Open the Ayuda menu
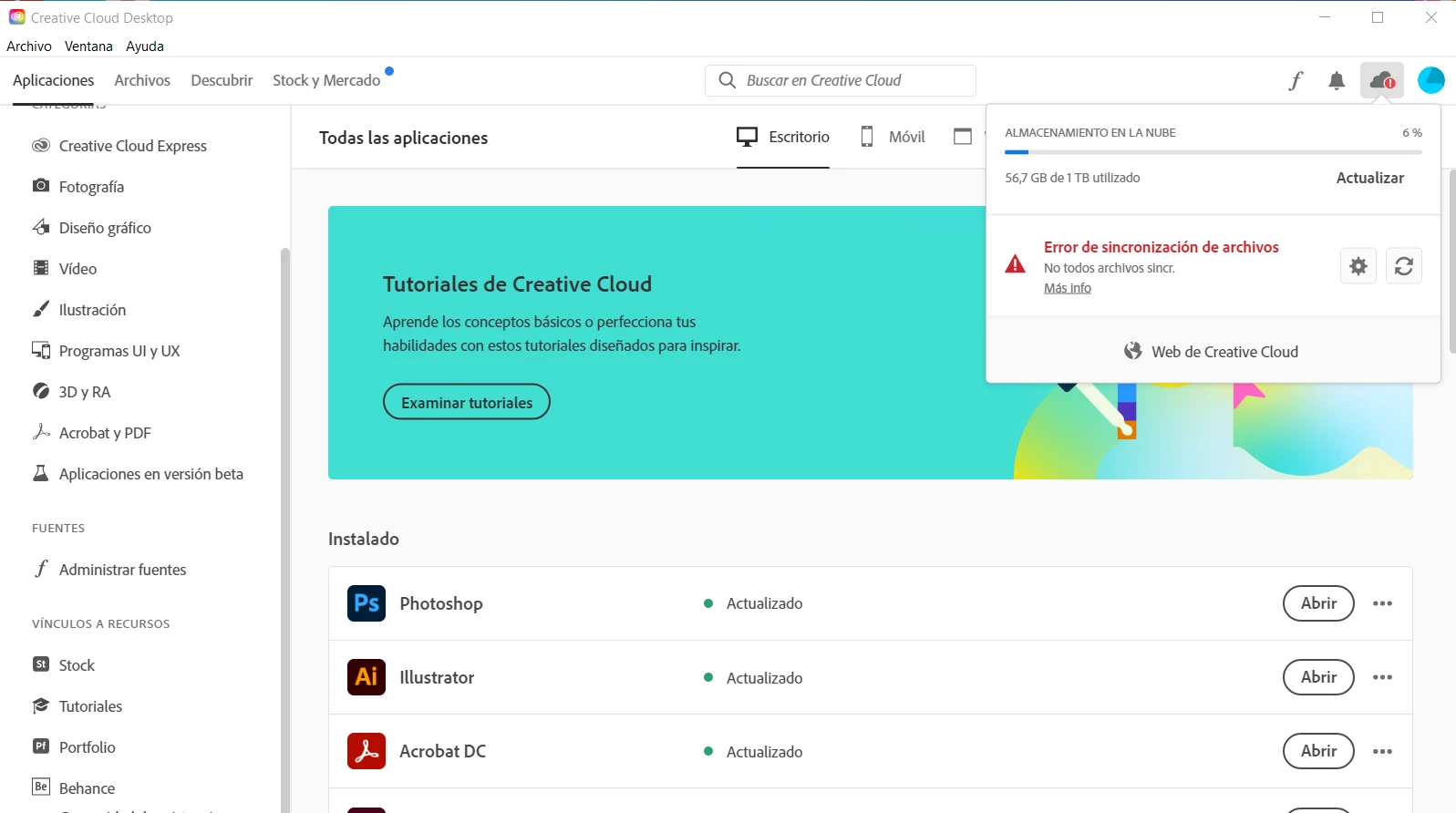 (145, 46)
